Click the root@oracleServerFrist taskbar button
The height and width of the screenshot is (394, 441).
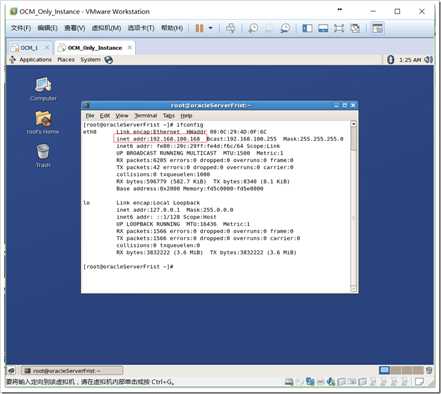(72, 371)
